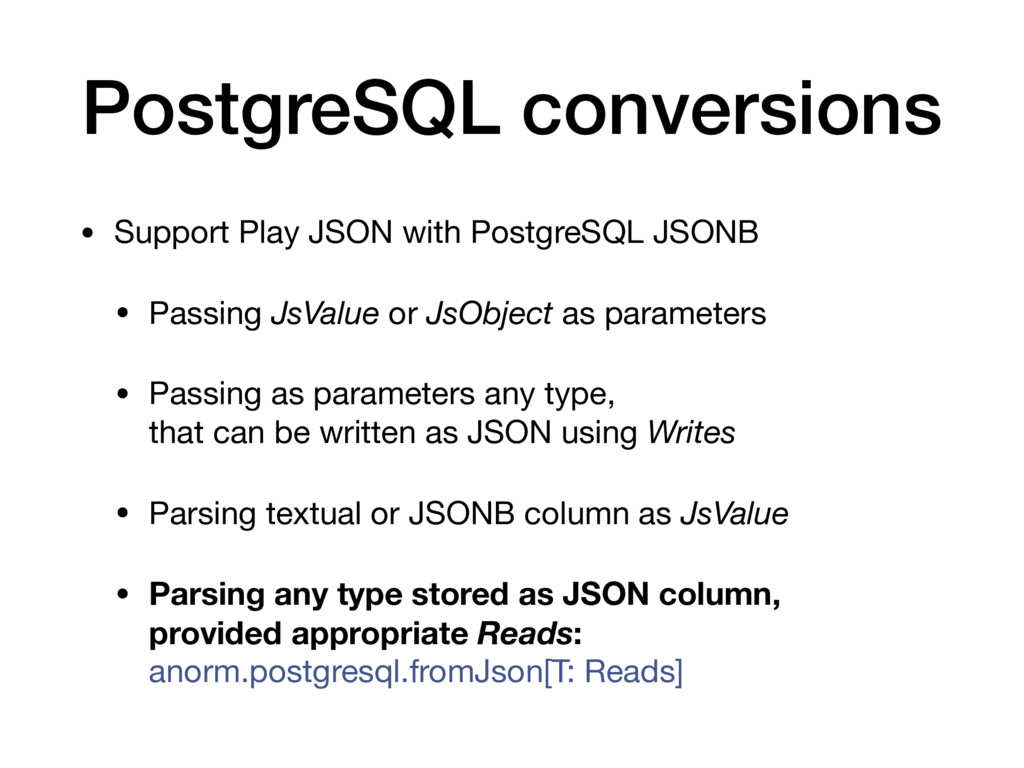
Task: Click the 'PostgreSQL conversions' slide title
Action: tap(512, 110)
